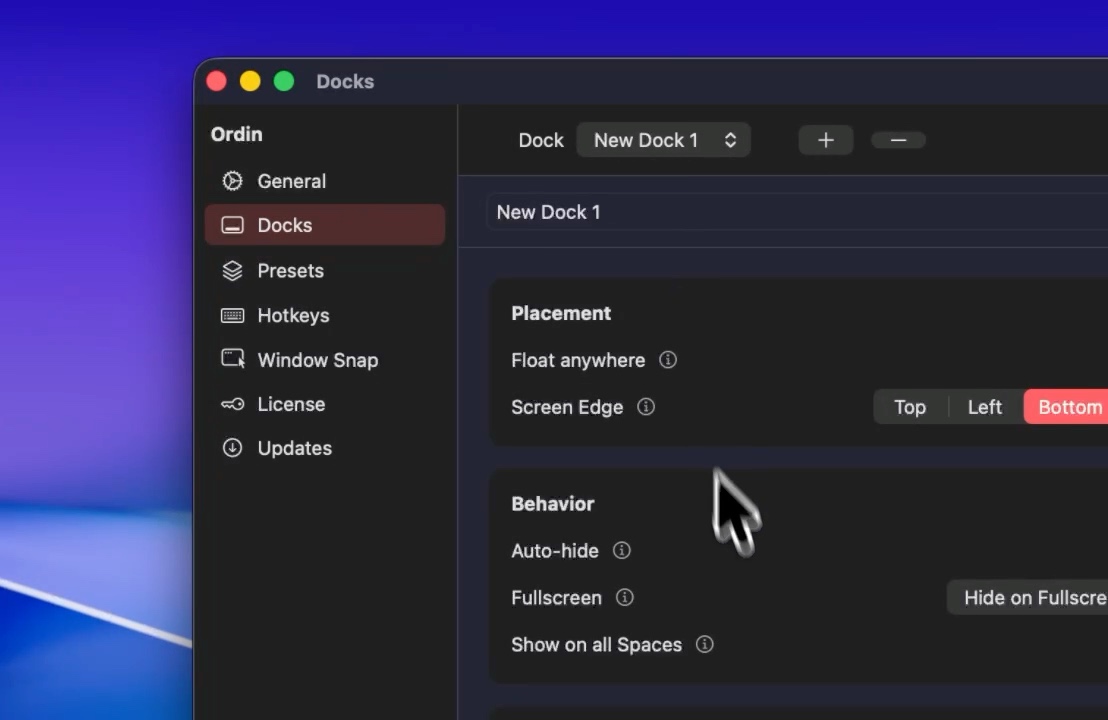The height and width of the screenshot is (720, 1108).
Task: Show info for Auto-hide
Action: (622, 550)
